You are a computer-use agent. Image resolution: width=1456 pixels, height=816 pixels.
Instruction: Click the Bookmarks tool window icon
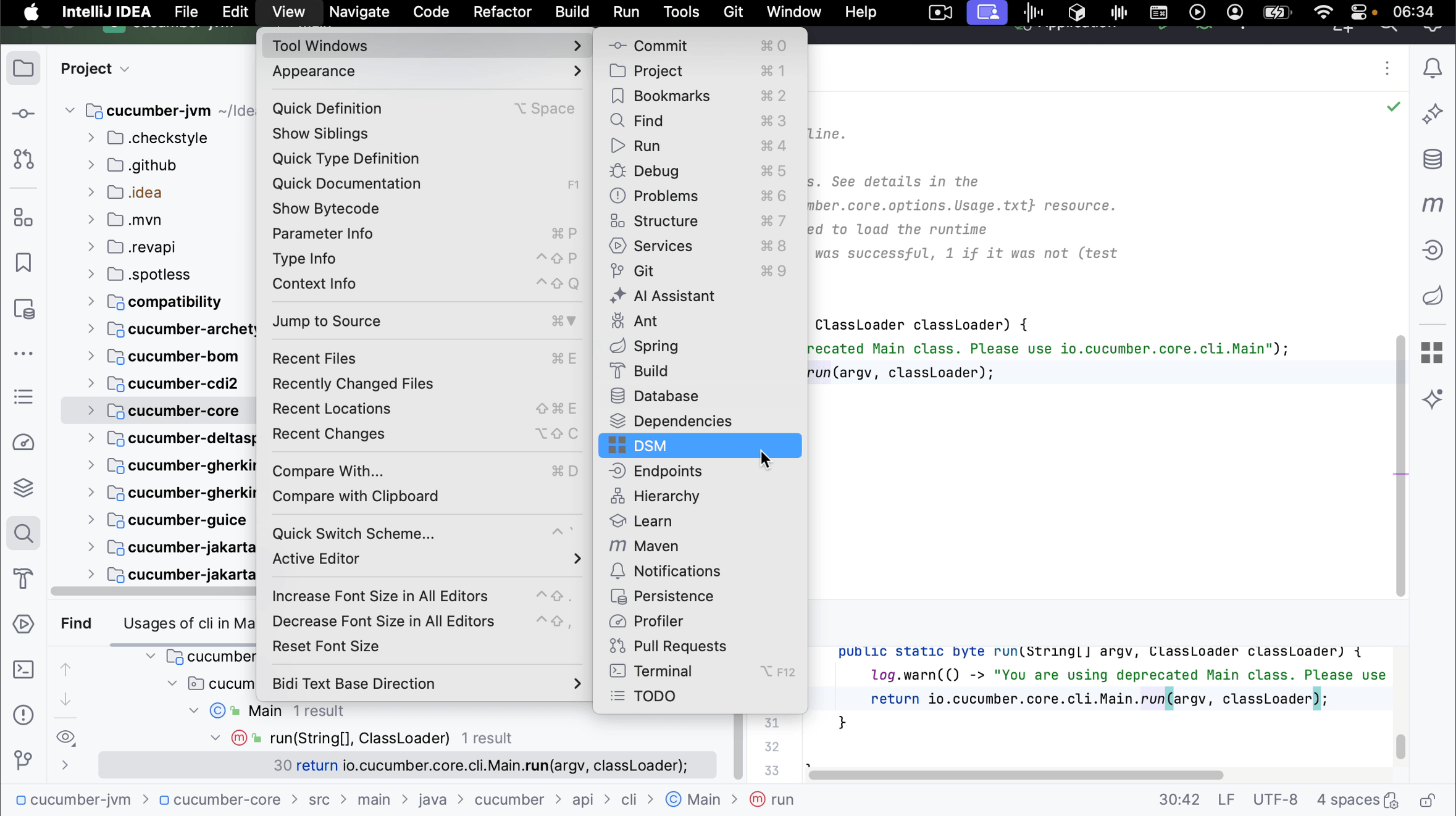pyautogui.click(x=24, y=263)
